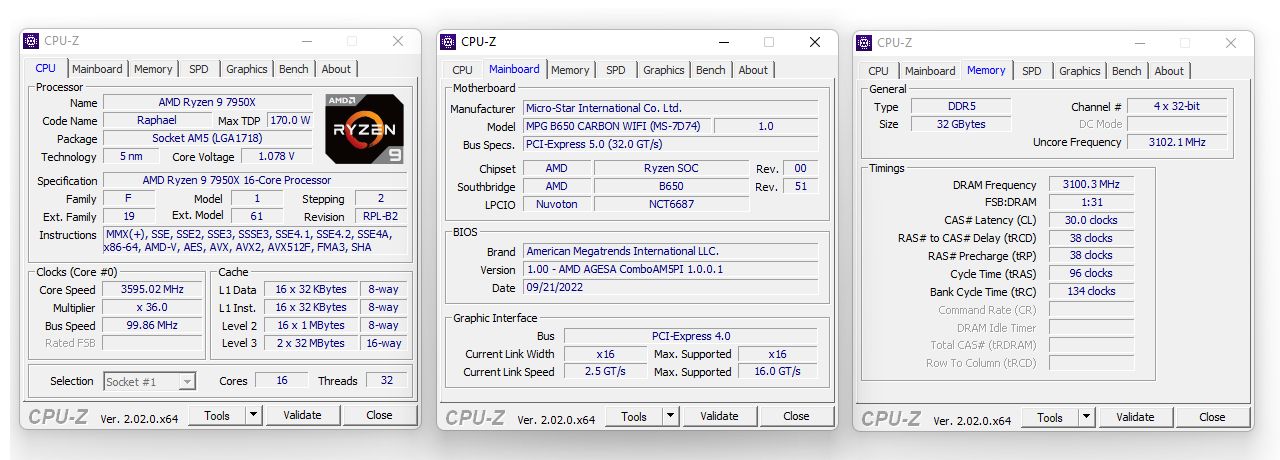1280x460 pixels.
Task: Open Bench tab in the CPU window
Action: (x=294, y=69)
